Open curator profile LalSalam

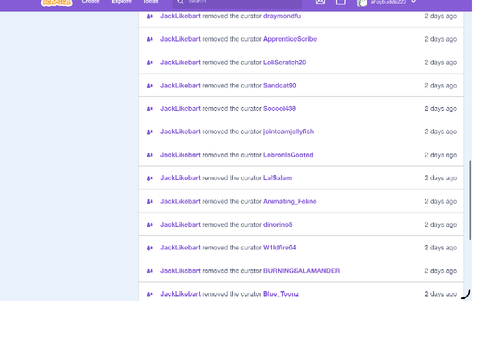coord(277,178)
